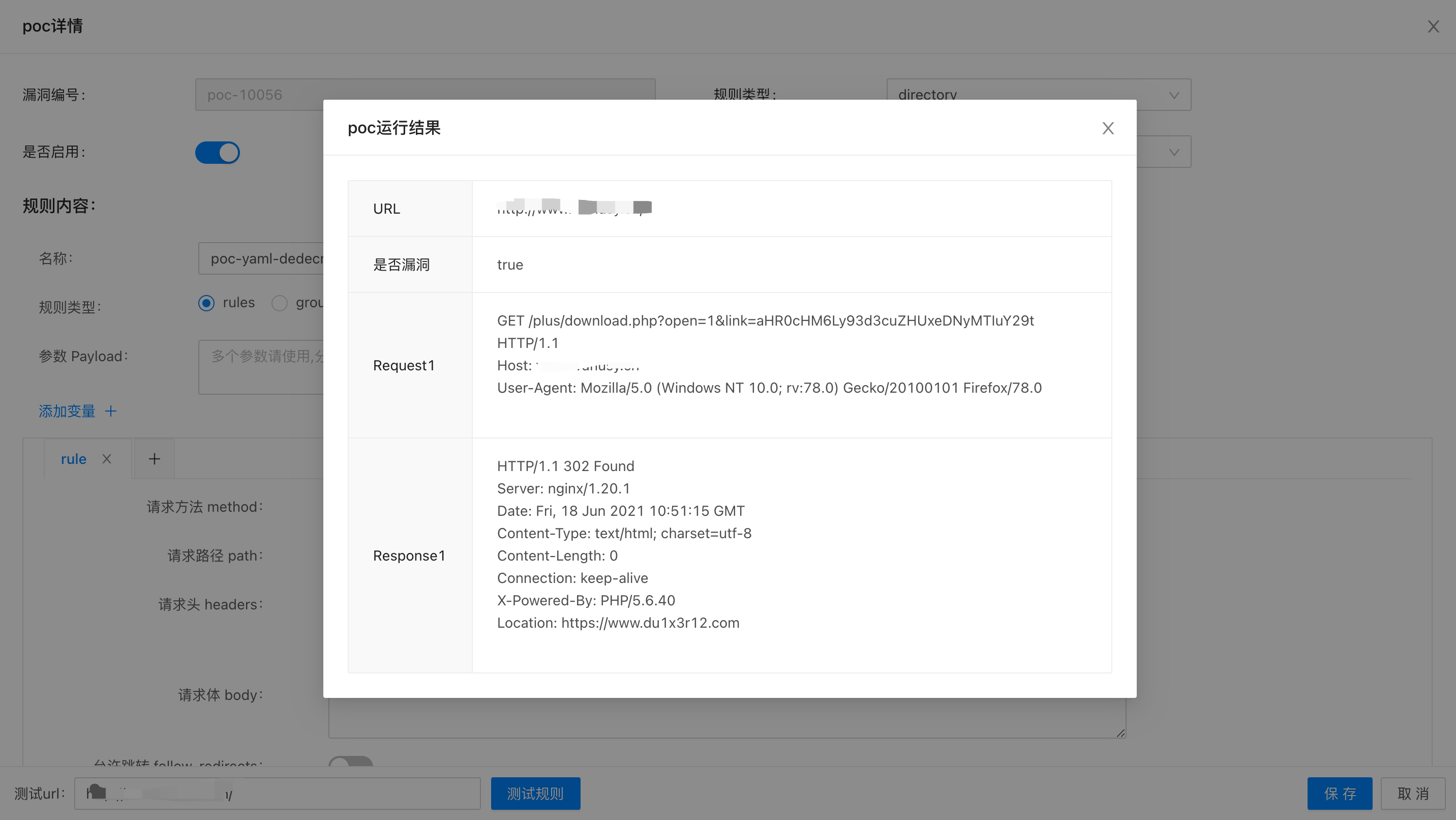Close the rule tab with X
The width and height of the screenshot is (1456, 820).
click(107, 459)
